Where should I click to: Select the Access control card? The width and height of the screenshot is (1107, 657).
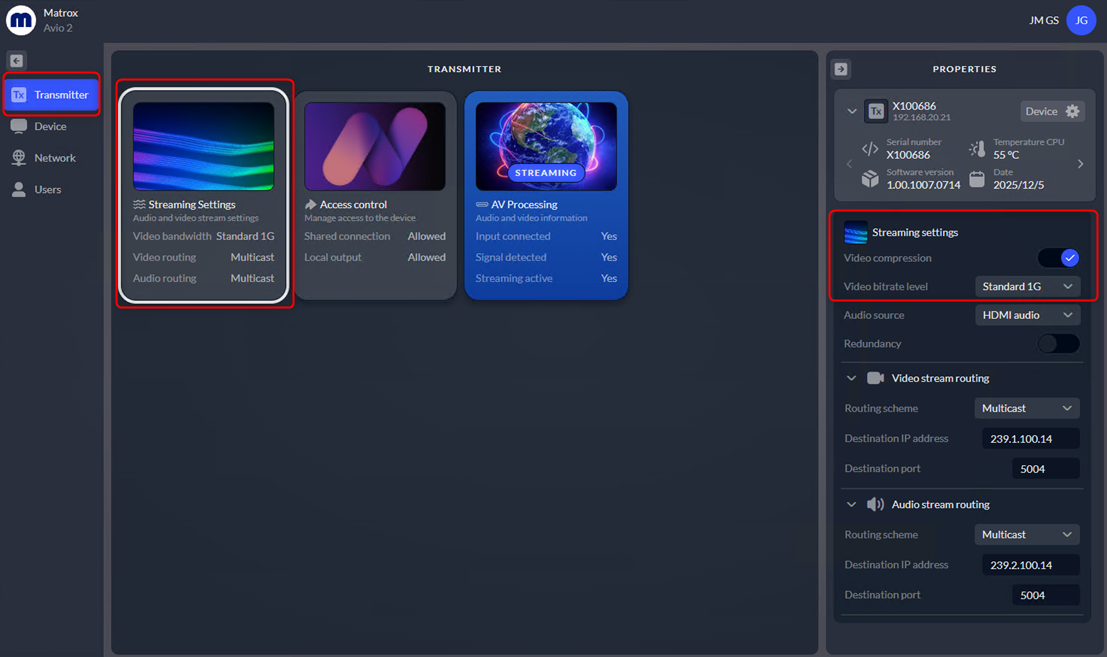(x=375, y=195)
